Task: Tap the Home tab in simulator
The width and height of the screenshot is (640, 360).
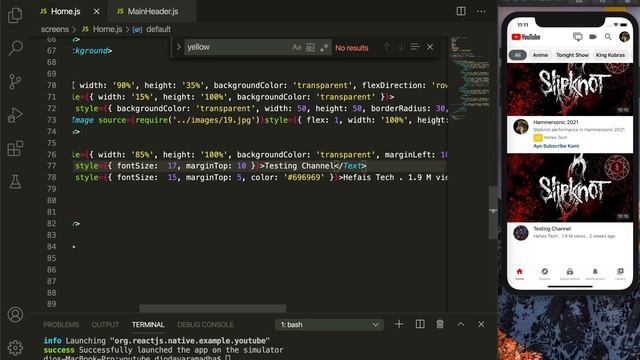Action: point(519,274)
